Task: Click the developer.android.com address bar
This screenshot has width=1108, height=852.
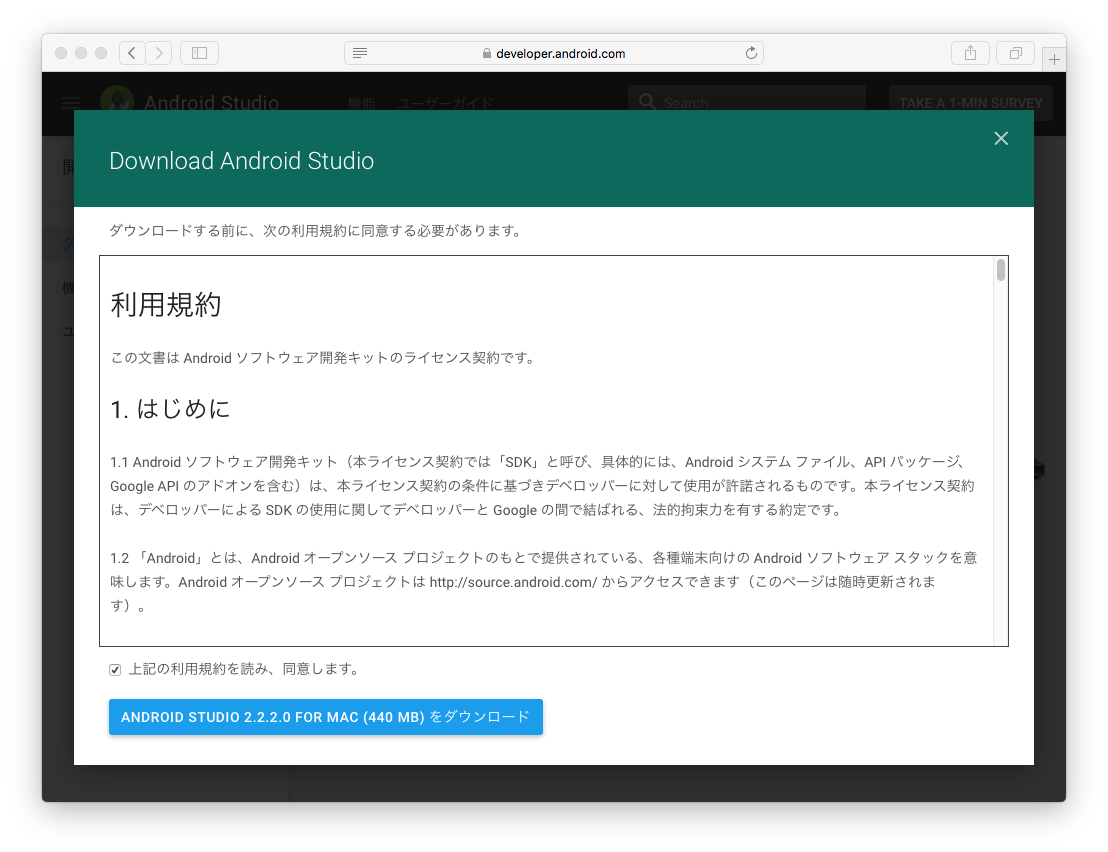Action: [554, 53]
